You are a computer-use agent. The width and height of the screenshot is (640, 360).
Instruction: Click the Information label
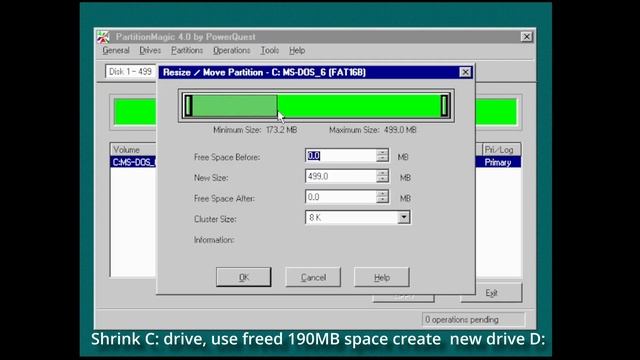point(214,240)
